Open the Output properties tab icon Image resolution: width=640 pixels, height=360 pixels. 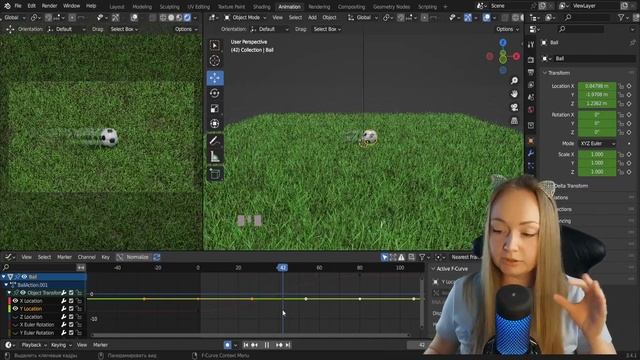click(x=531, y=72)
